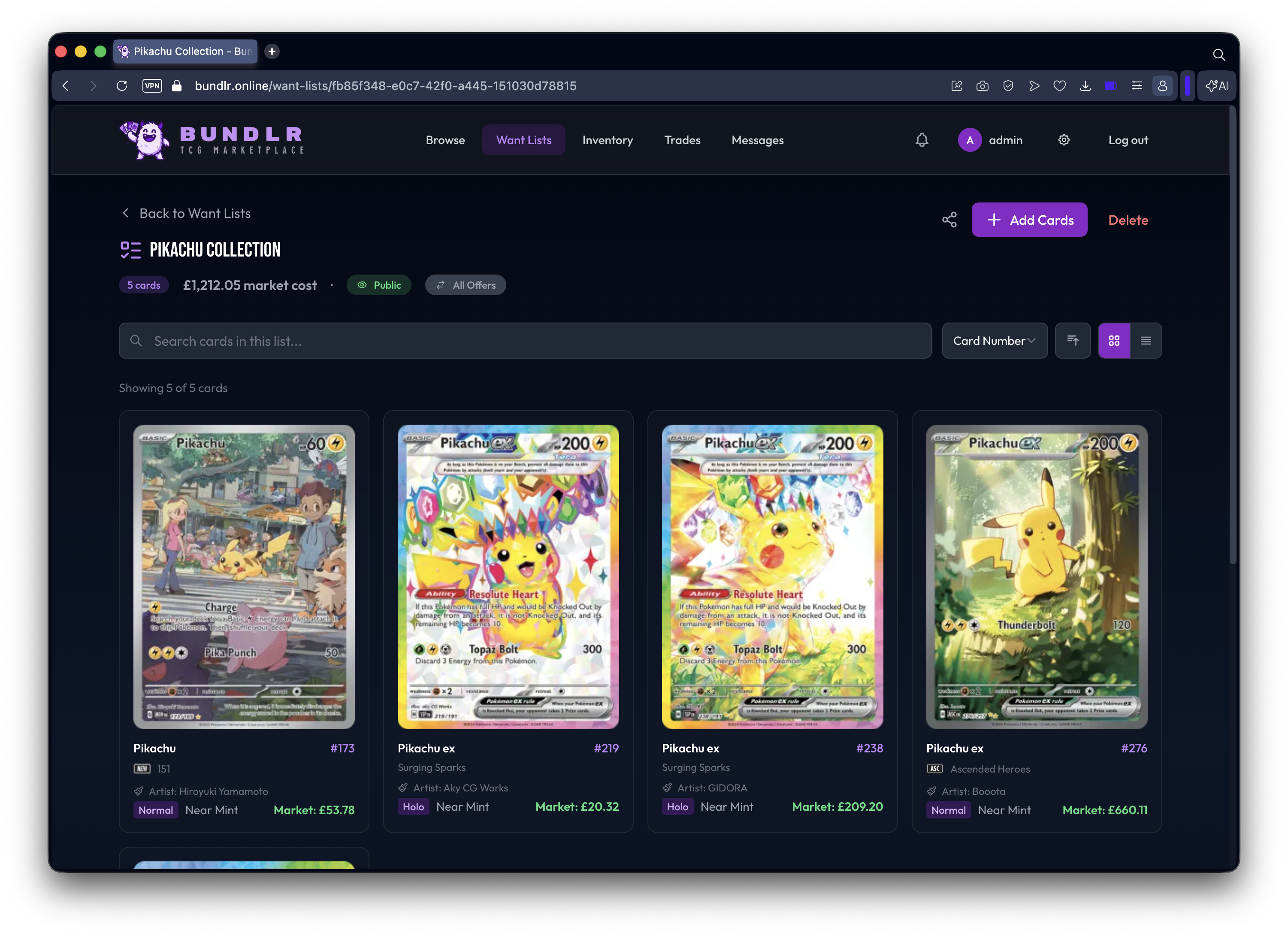Click the £1,212.05 market cost text
This screenshot has height=936, width=1288.
pos(249,285)
